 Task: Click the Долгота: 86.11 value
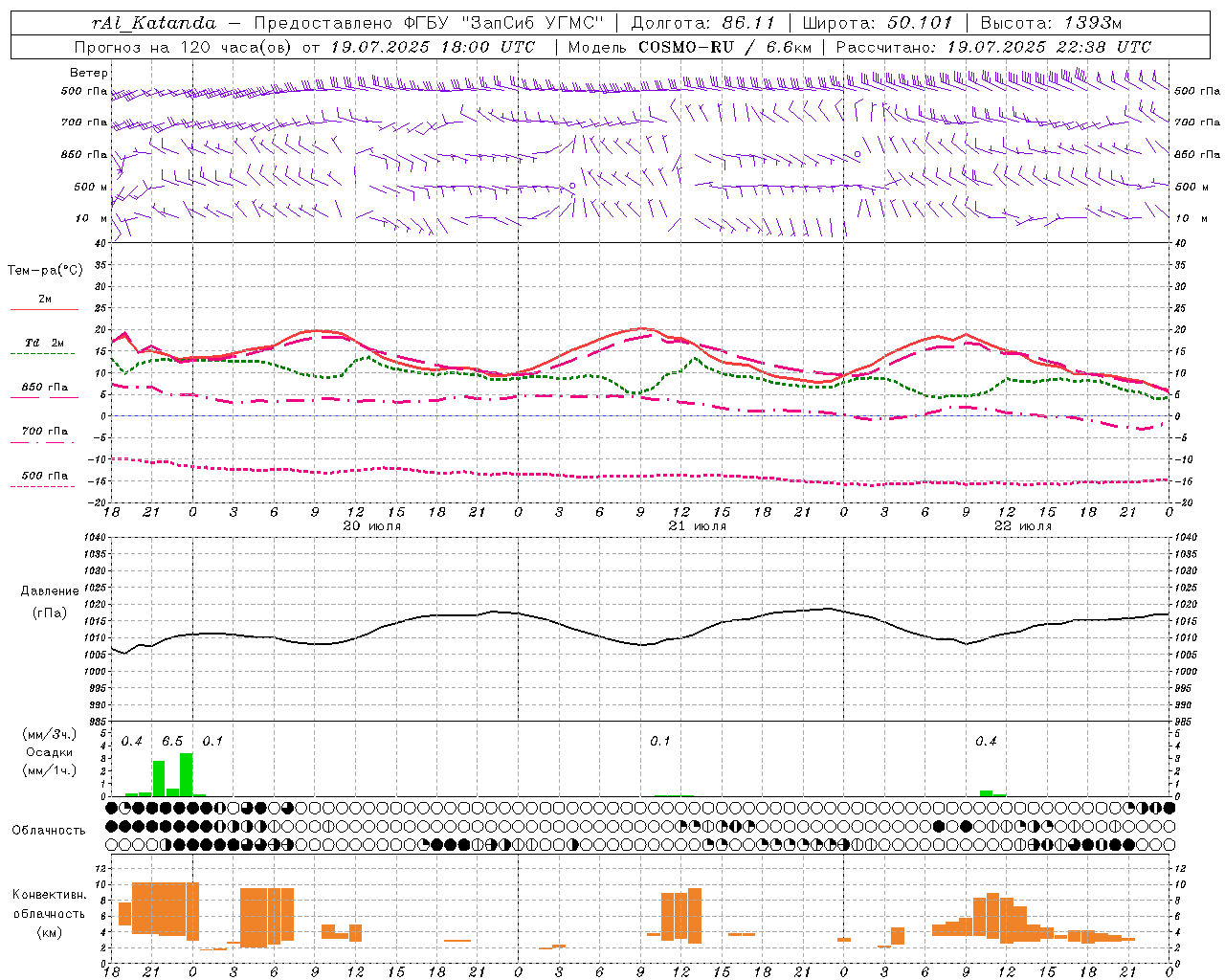click(702, 23)
